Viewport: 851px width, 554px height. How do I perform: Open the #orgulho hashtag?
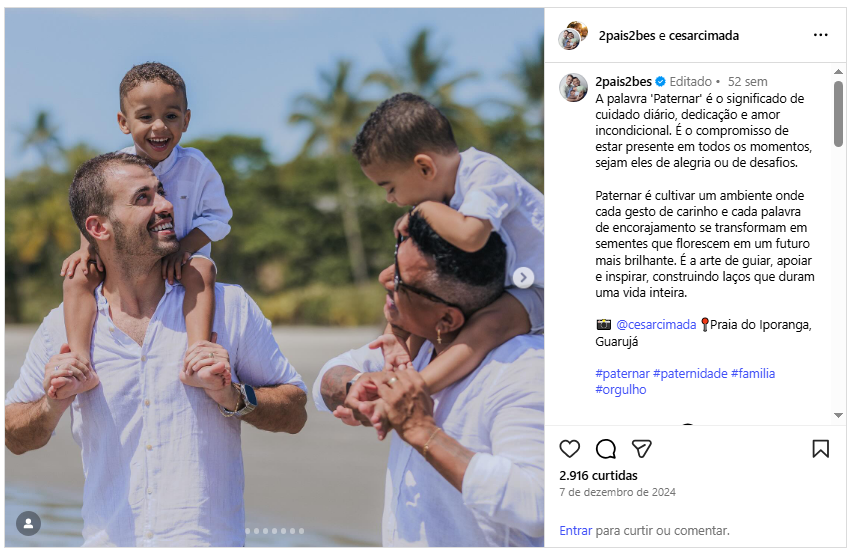point(621,390)
